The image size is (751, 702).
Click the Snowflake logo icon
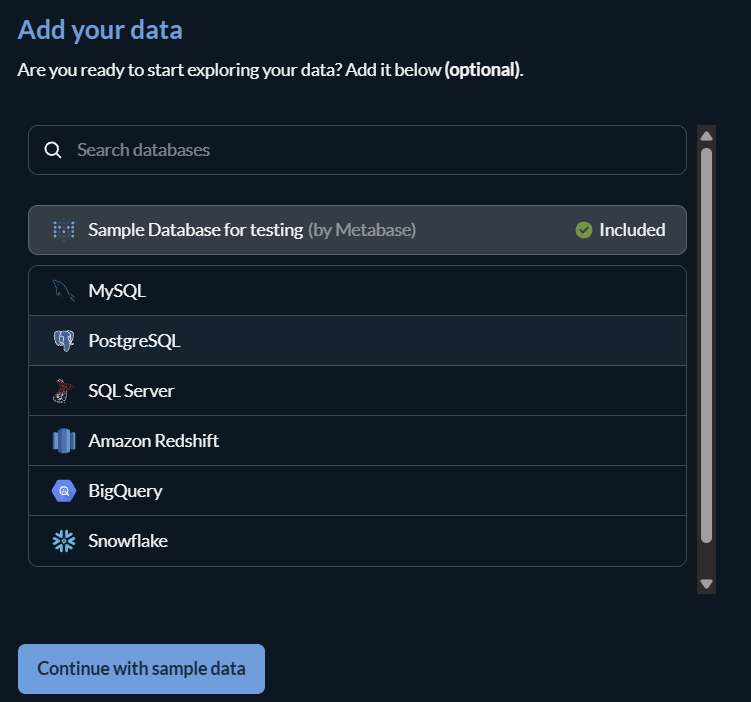tap(64, 541)
